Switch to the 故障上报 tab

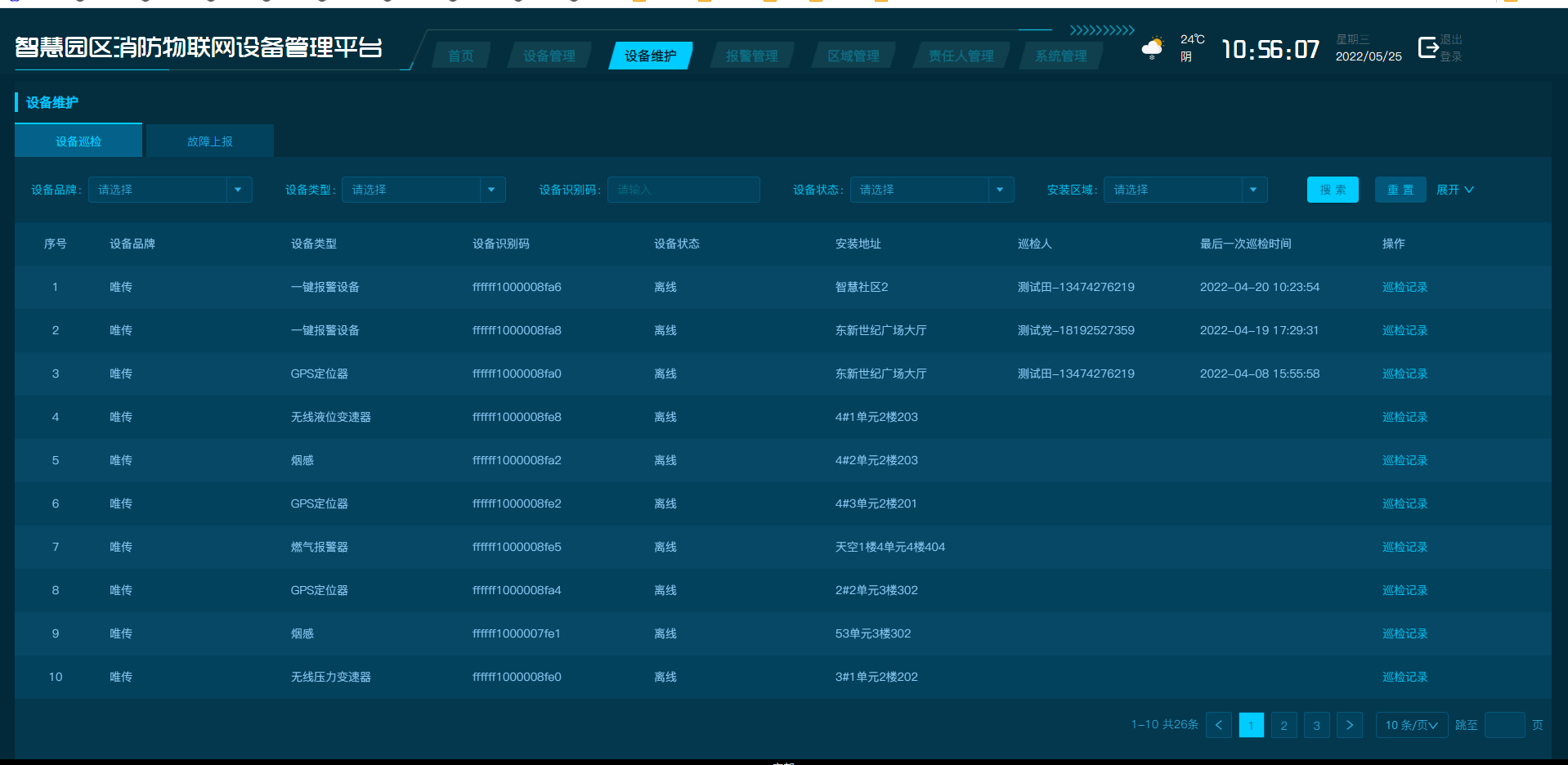(210, 141)
